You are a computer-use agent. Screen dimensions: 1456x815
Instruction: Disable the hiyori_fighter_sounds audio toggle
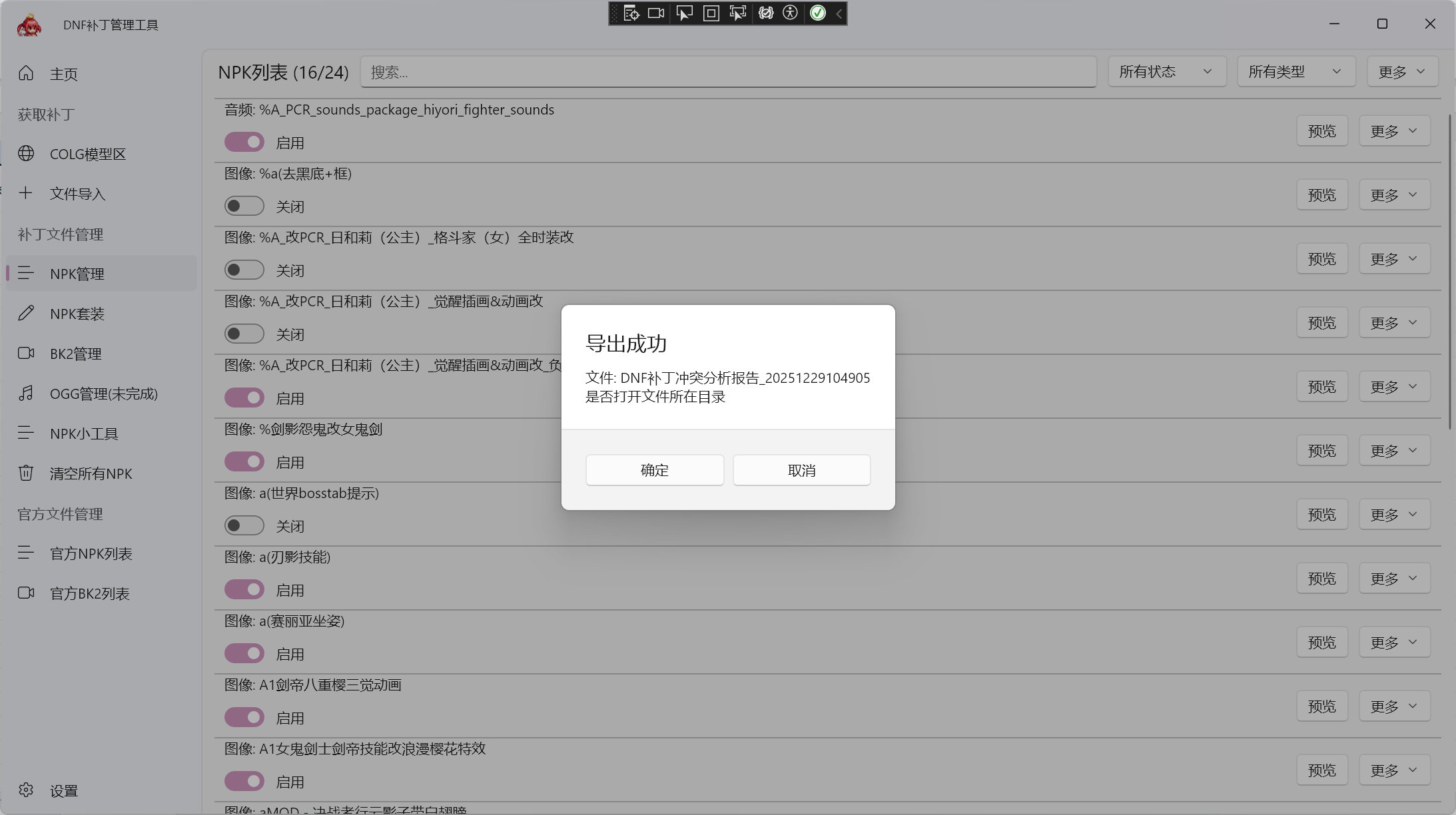(x=244, y=142)
